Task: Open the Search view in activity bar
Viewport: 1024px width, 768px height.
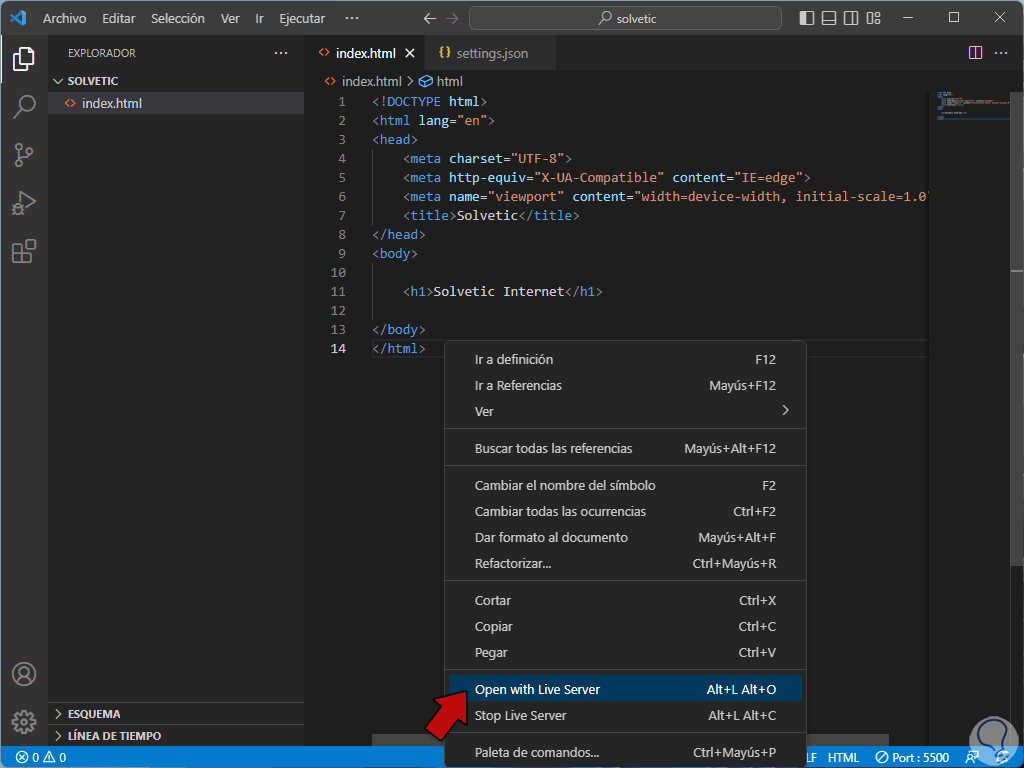Action: [x=24, y=107]
